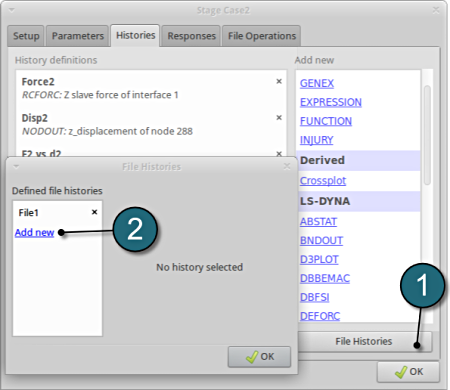450x390 pixels.
Task: Click Add new file history link
Action: pos(34,232)
